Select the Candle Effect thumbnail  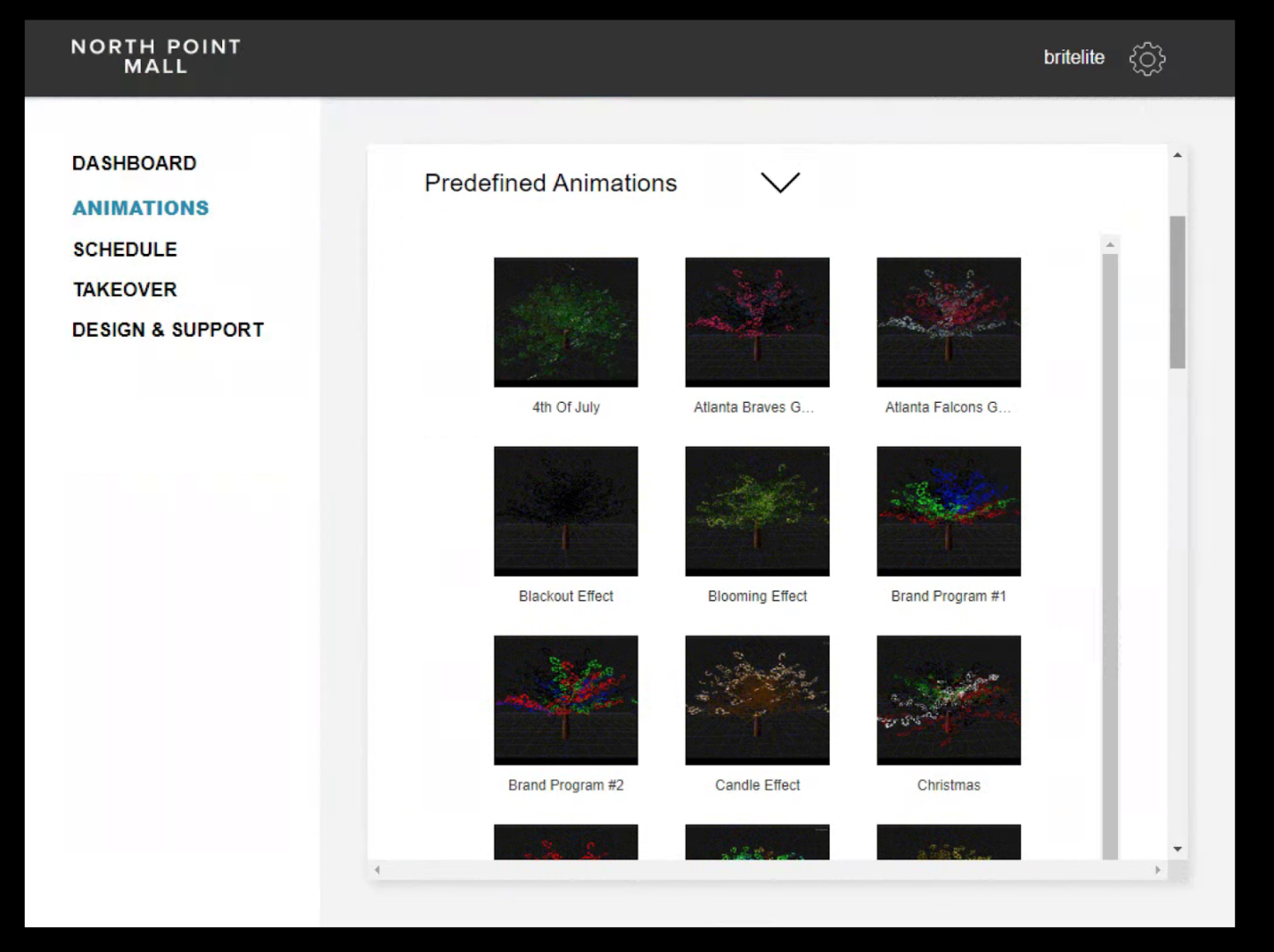[757, 700]
